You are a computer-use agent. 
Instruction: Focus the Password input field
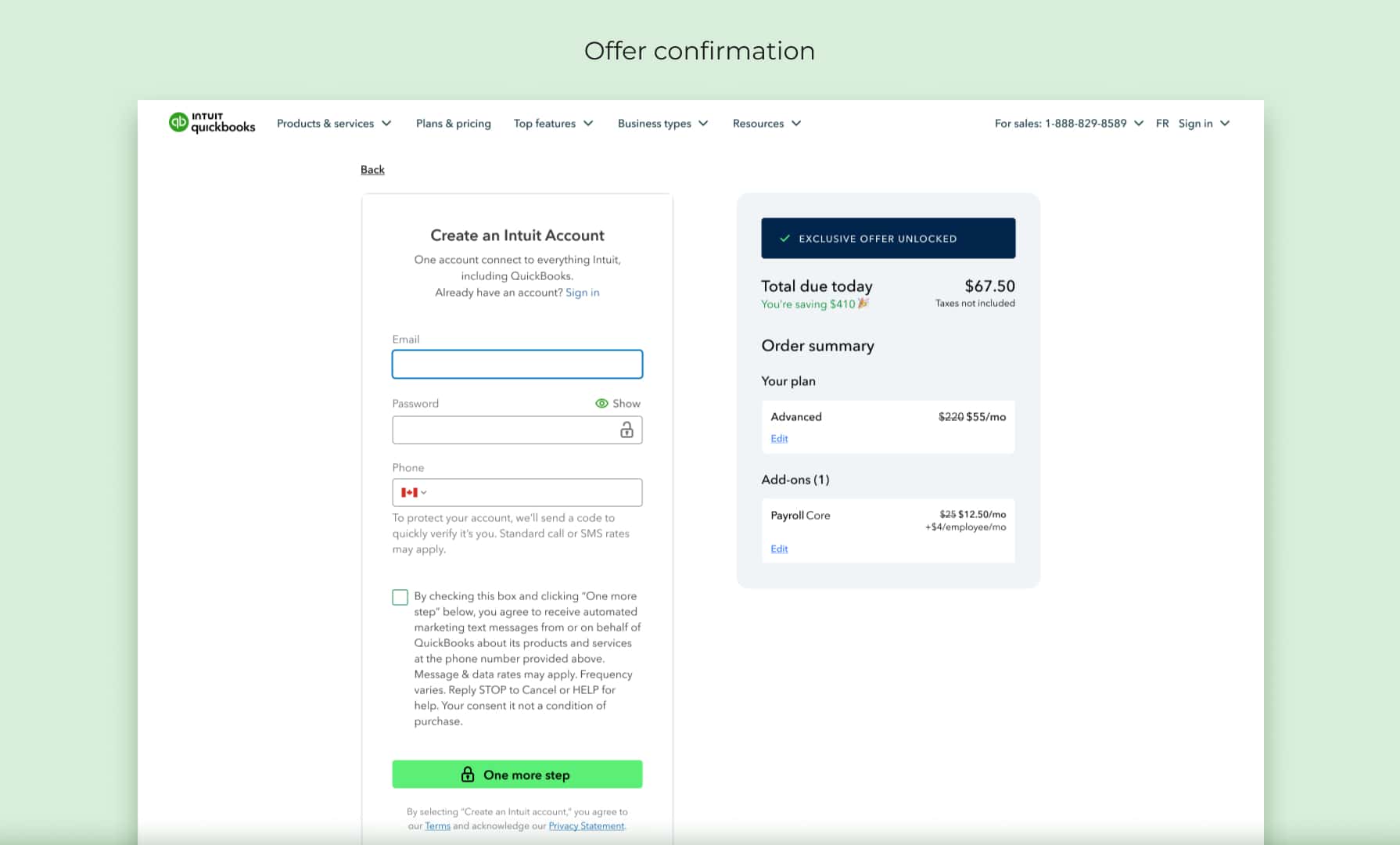[x=517, y=430]
